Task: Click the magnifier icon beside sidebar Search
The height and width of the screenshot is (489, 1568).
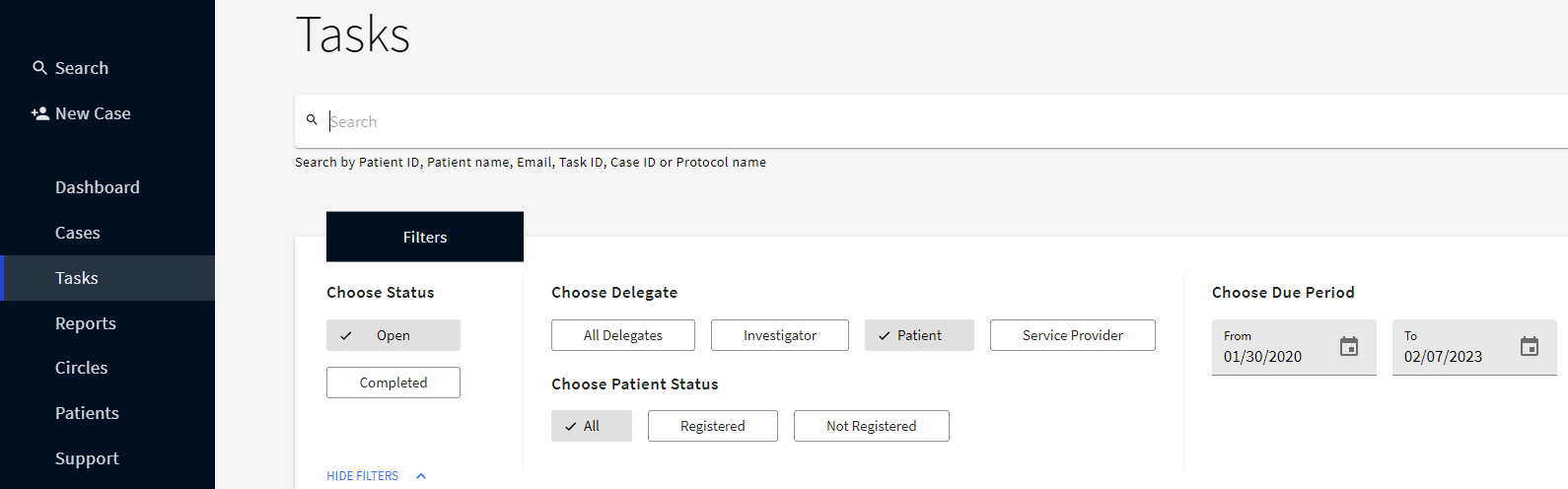Action: [39, 68]
